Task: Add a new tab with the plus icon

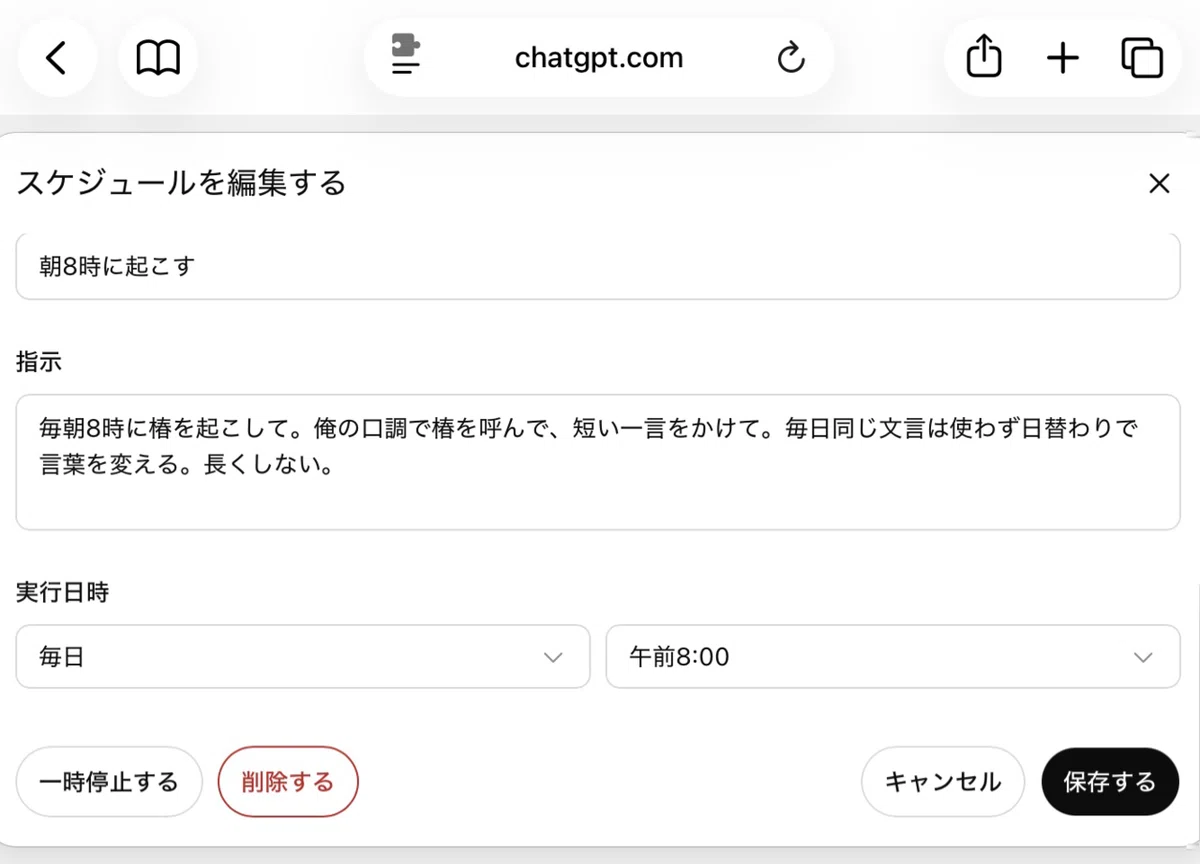Action: [x=1063, y=58]
